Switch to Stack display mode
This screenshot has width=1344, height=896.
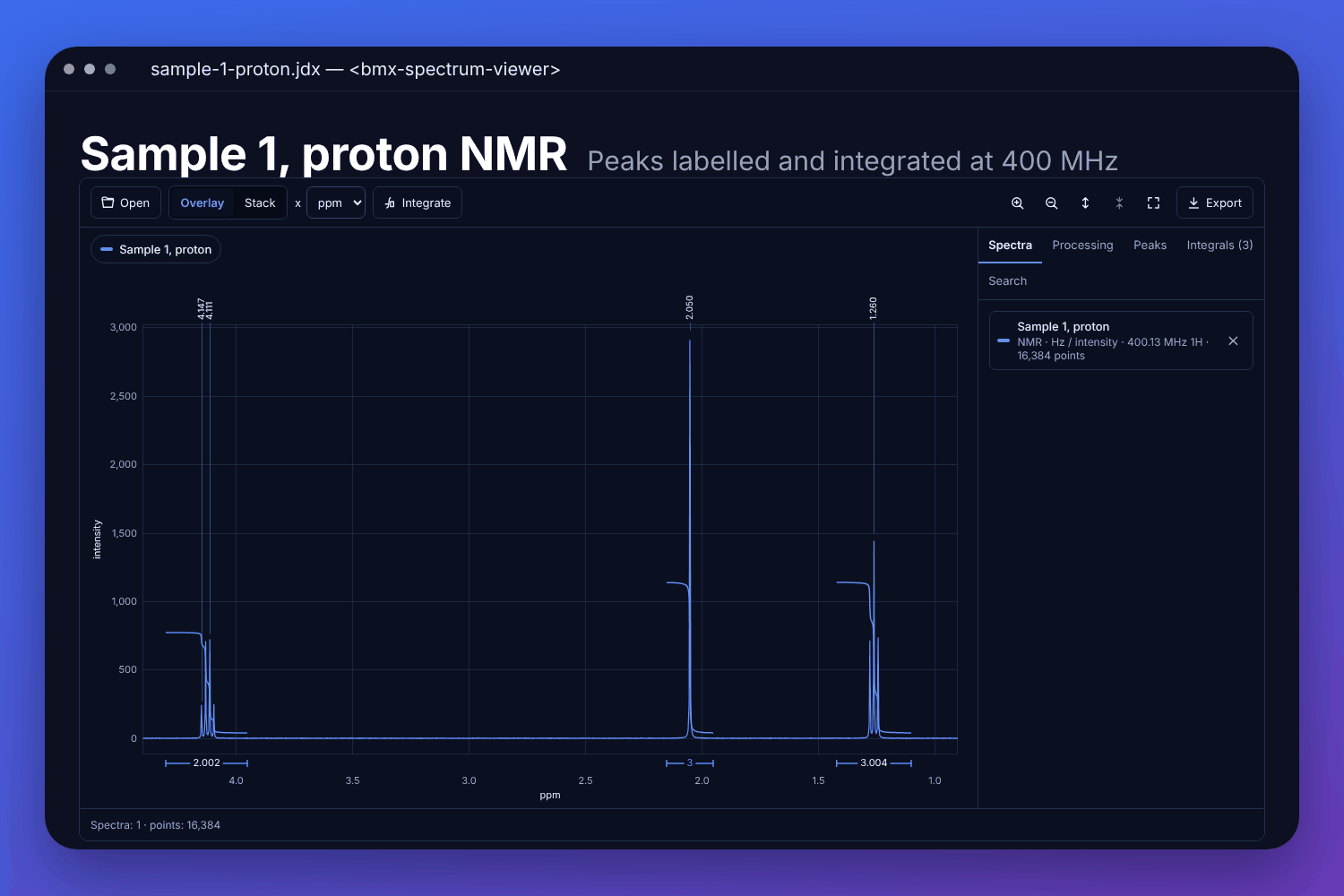click(x=260, y=202)
